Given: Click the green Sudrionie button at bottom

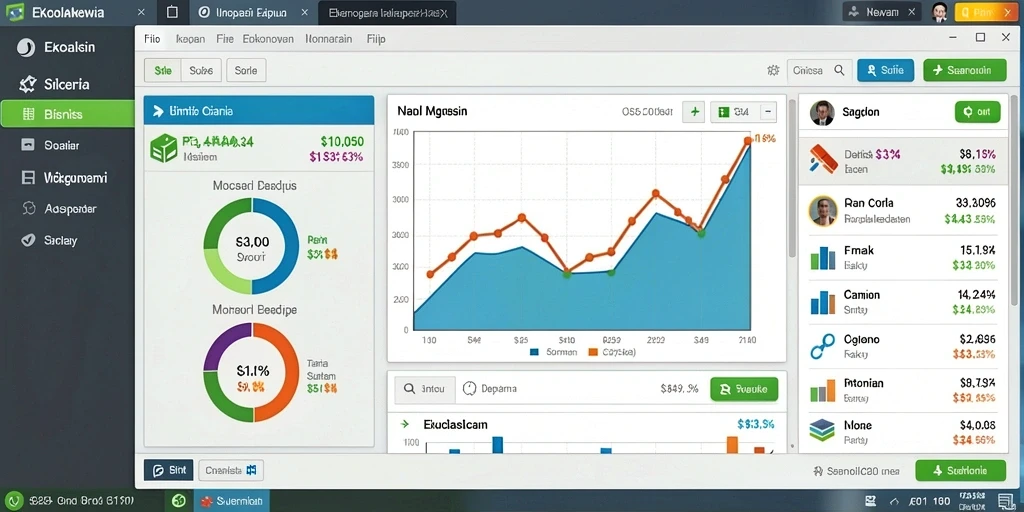Looking at the screenshot, I should click(960, 470).
